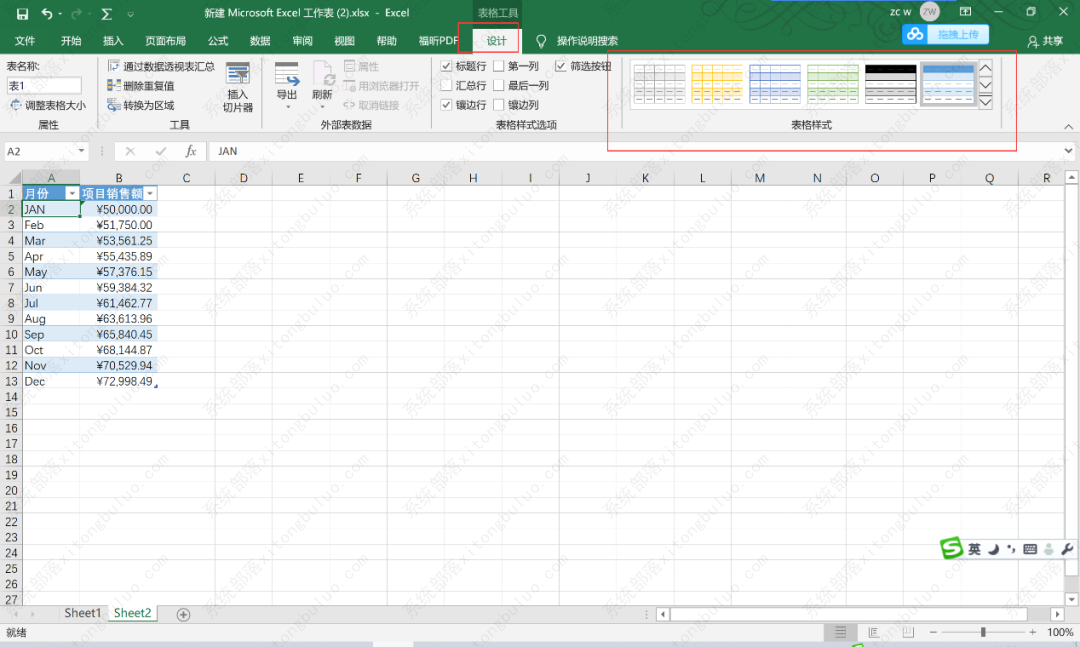Open the Name Box dropdown arrow
This screenshot has width=1080, height=647.
(x=79, y=151)
